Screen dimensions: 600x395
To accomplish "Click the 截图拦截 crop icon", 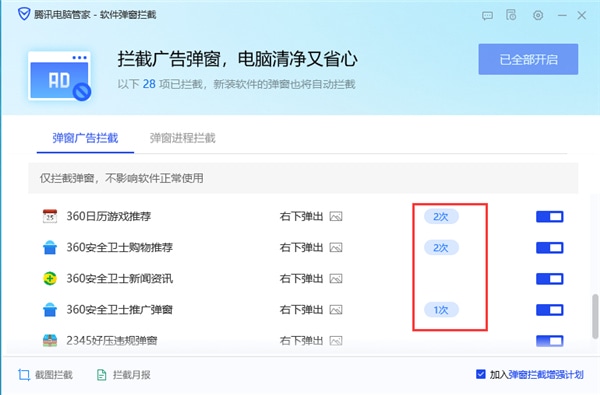I will coord(24,375).
